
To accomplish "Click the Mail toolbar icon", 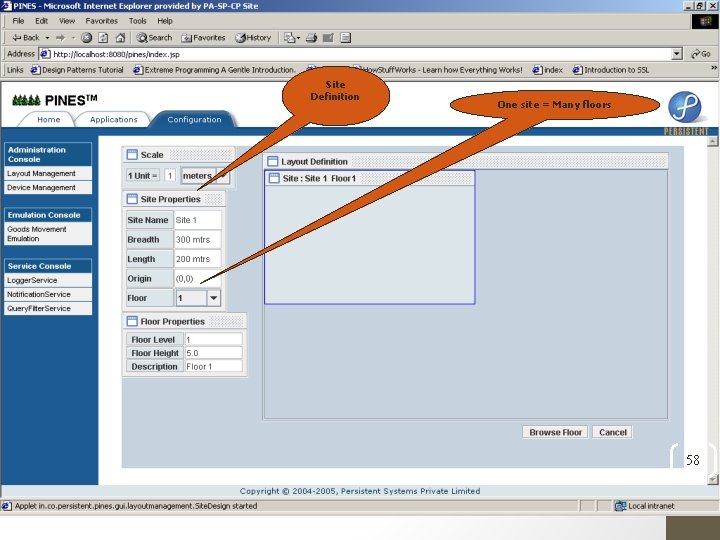I will pyautogui.click(x=289, y=38).
